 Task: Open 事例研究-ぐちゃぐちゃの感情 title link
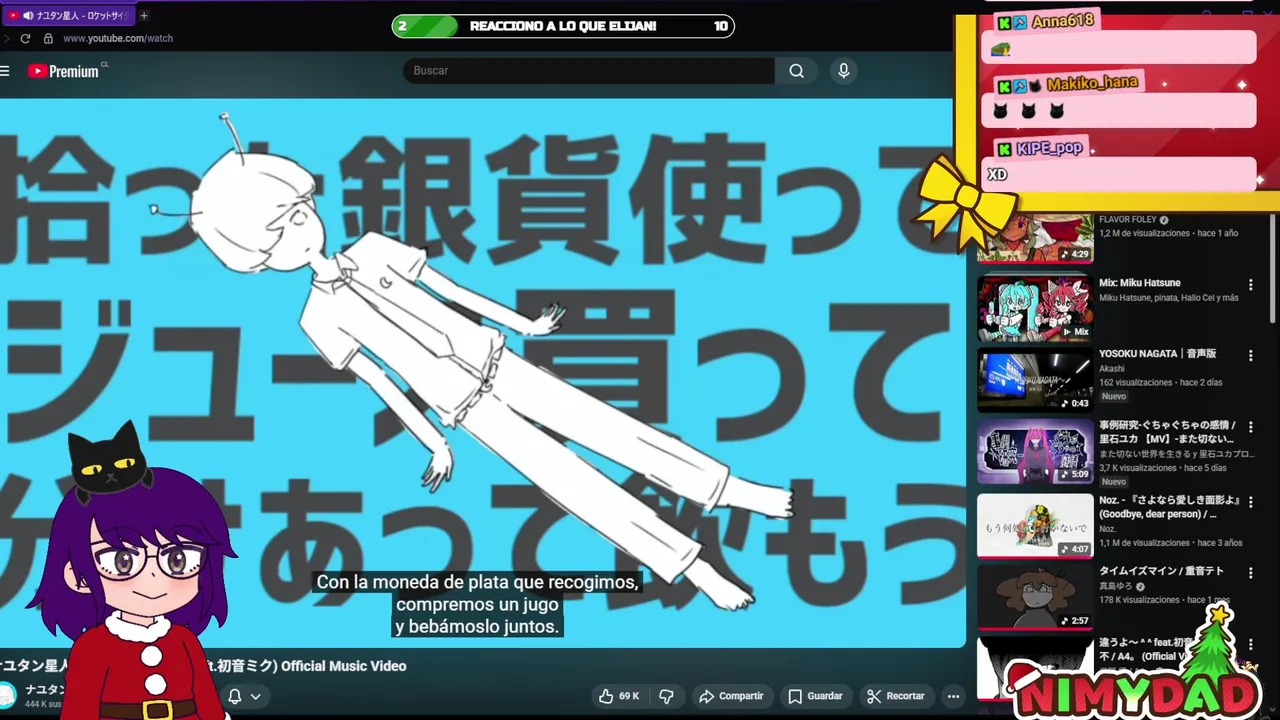click(1167, 432)
